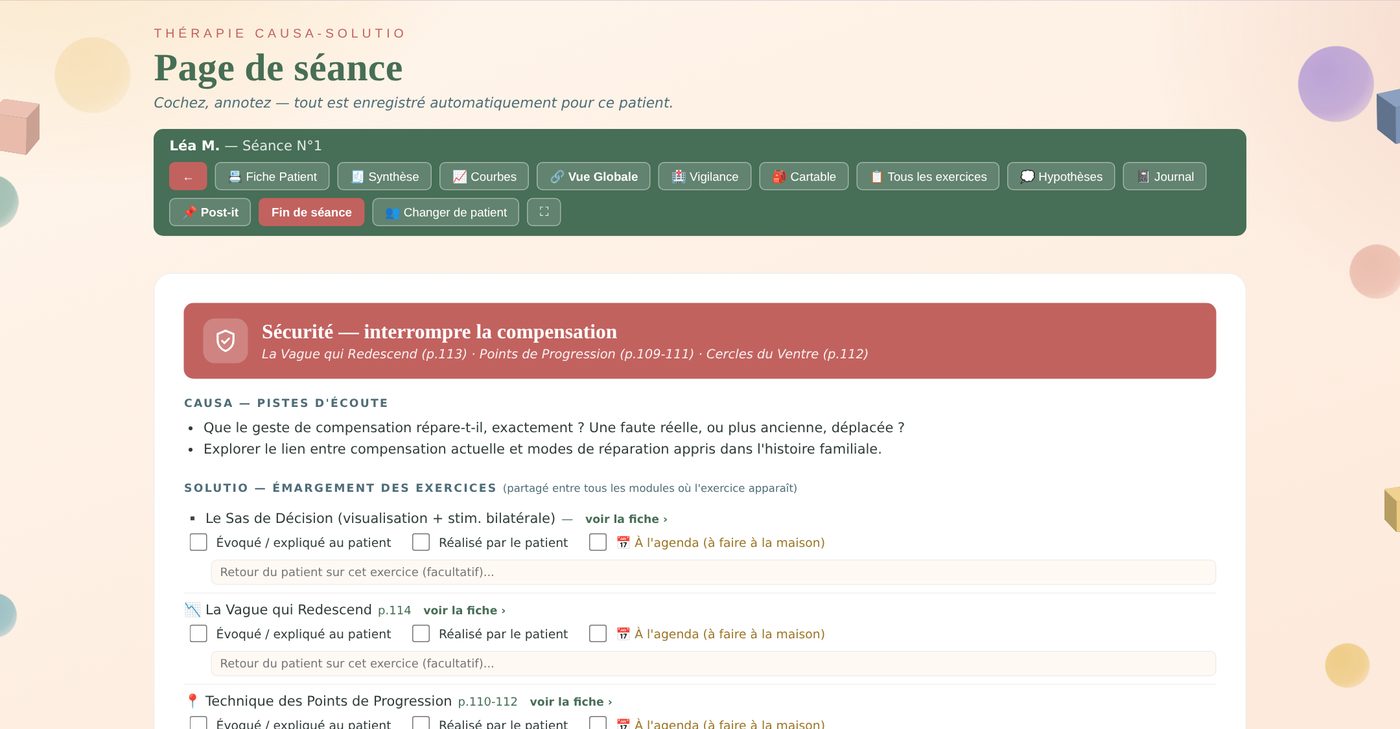
Task: Check Évoqué / expliqué for Sas de Décision
Action: [198, 542]
